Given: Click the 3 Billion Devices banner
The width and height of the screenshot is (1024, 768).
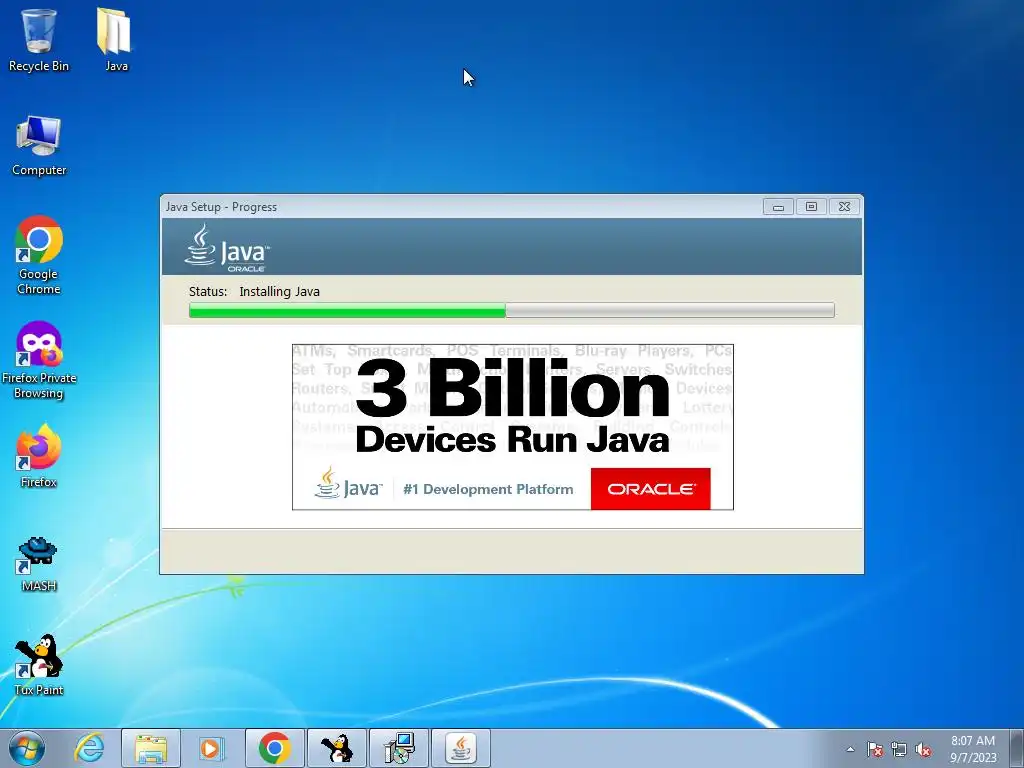Looking at the screenshot, I should pyautogui.click(x=513, y=426).
